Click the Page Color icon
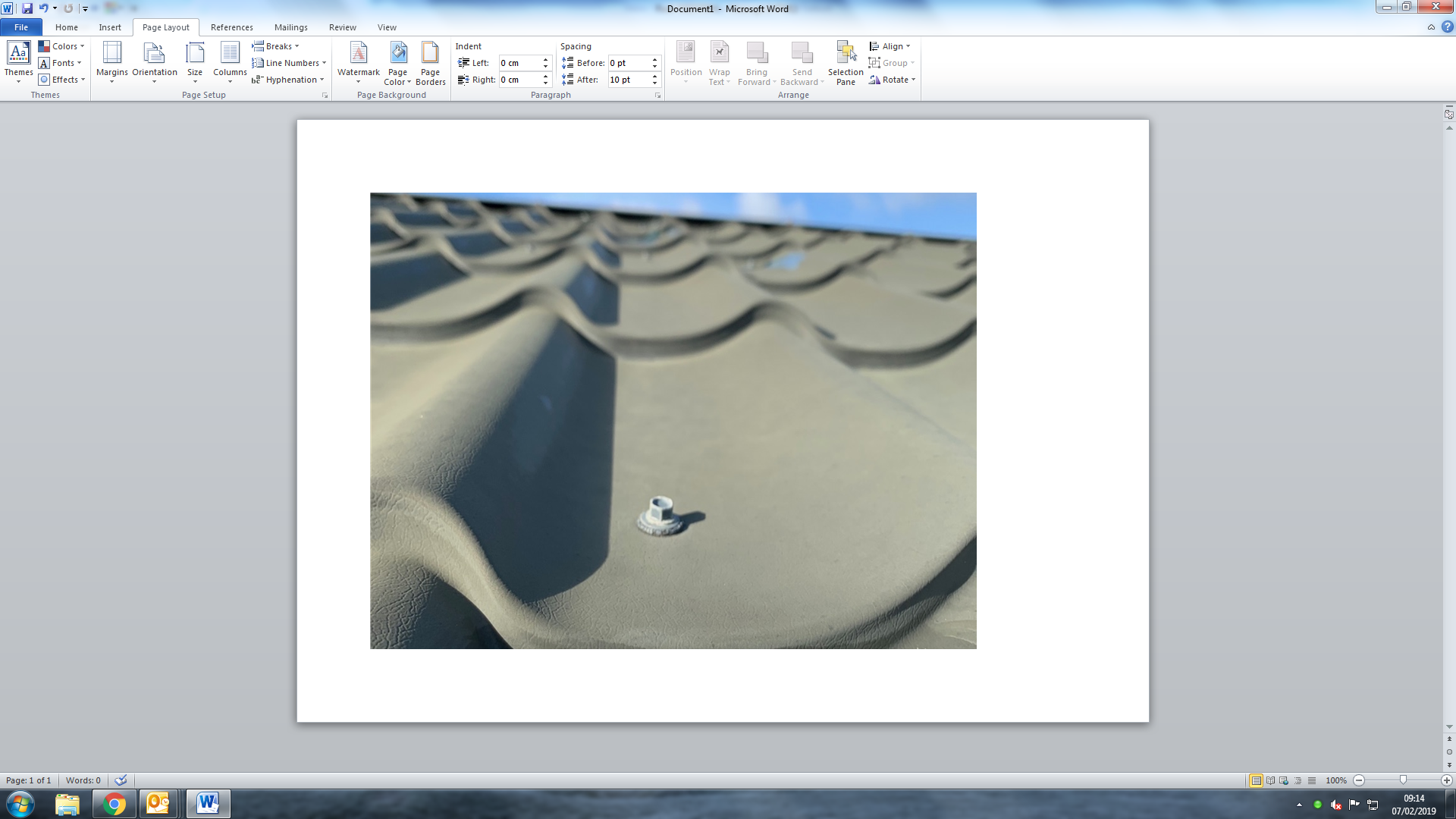The width and height of the screenshot is (1456, 819). tap(398, 53)
